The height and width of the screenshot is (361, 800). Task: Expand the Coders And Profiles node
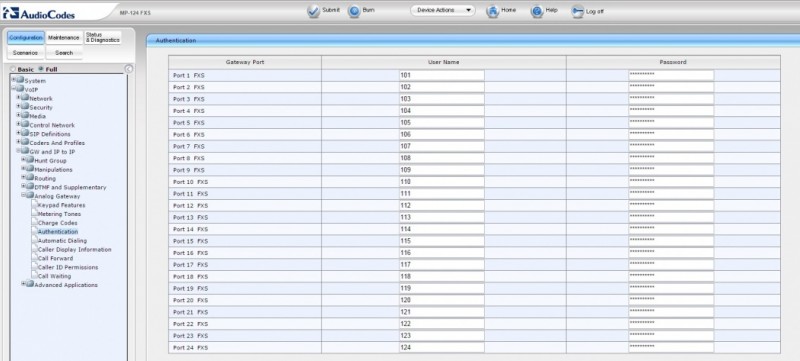pos(18,142)
